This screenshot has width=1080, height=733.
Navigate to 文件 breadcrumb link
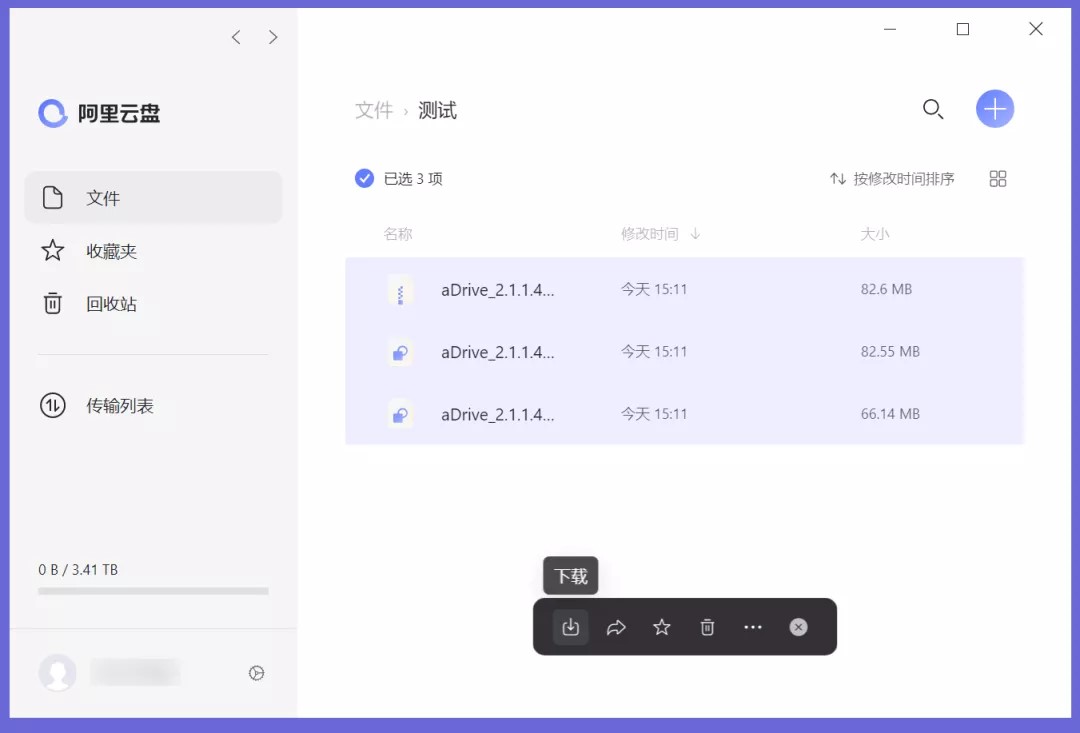(x=374, y=110)
